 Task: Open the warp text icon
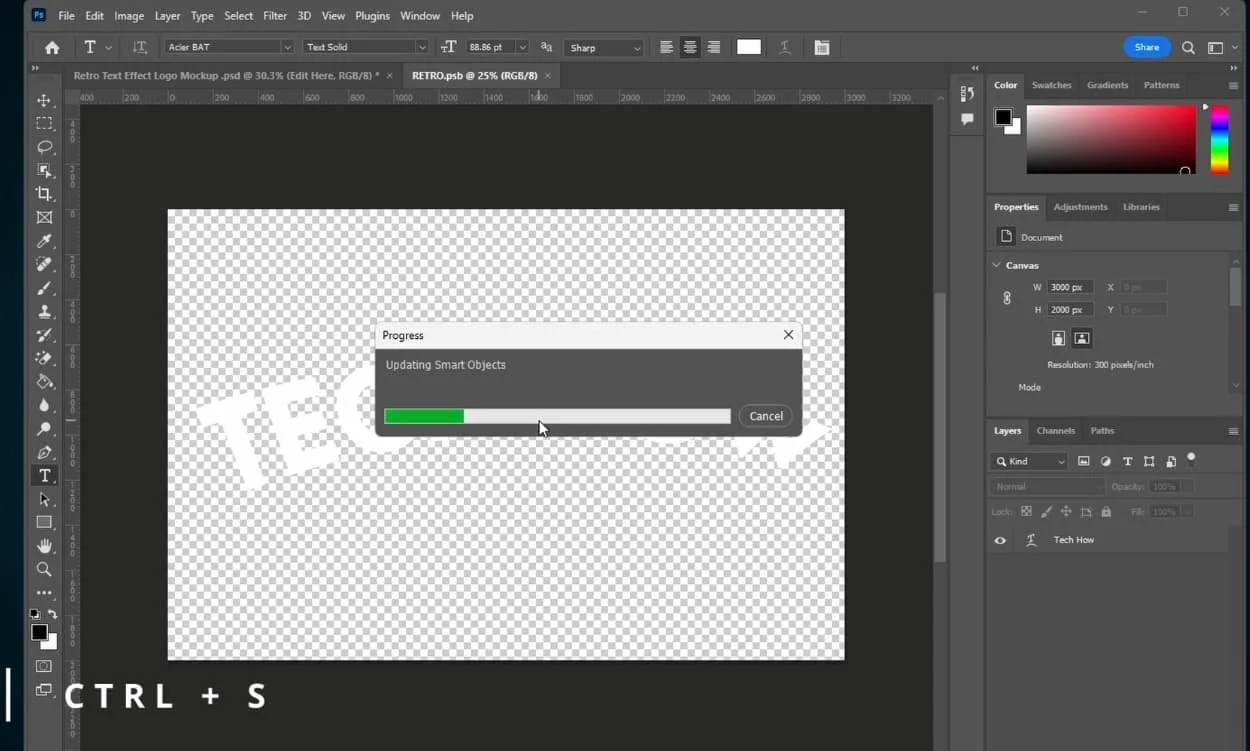pos(785,47)
